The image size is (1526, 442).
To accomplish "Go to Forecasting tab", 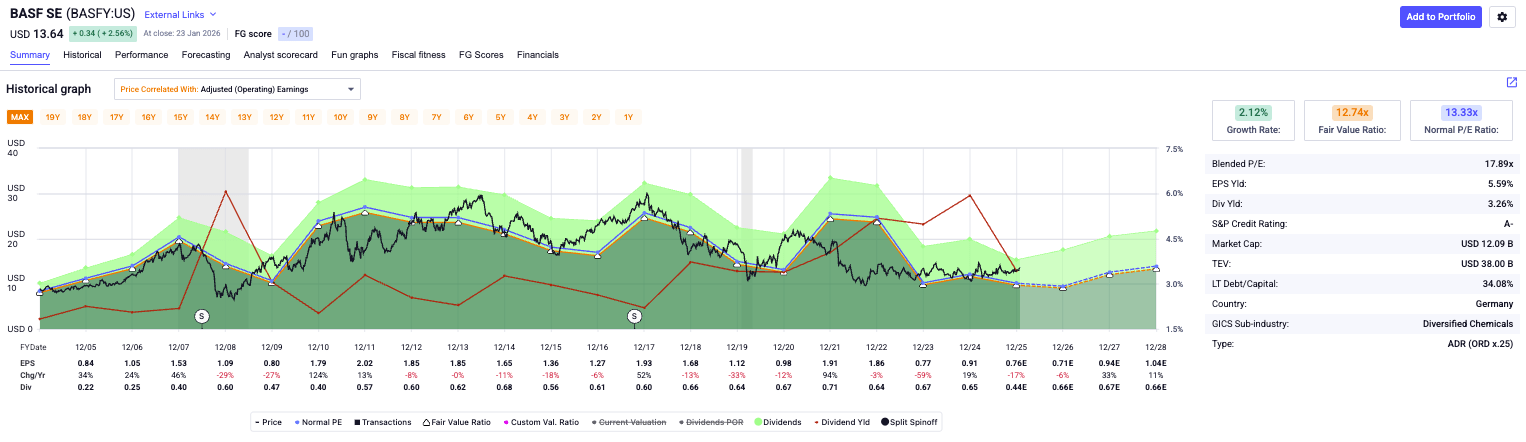I will pyautogui.click(x=205, y=55).
